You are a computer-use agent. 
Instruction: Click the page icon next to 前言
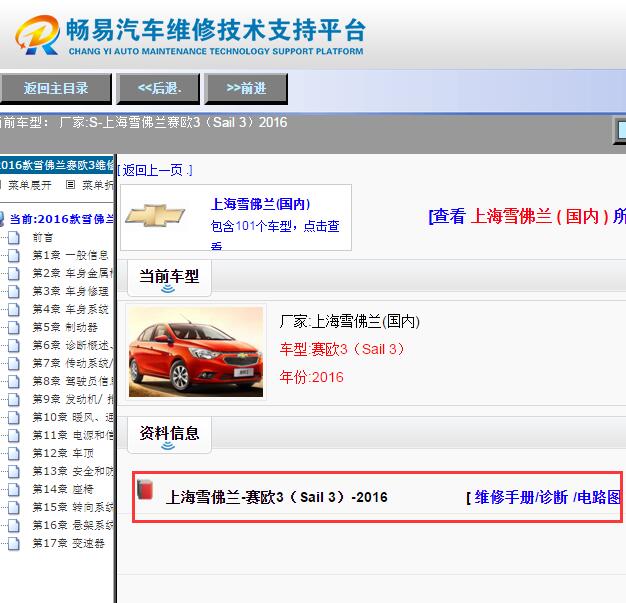pos(14,238)
